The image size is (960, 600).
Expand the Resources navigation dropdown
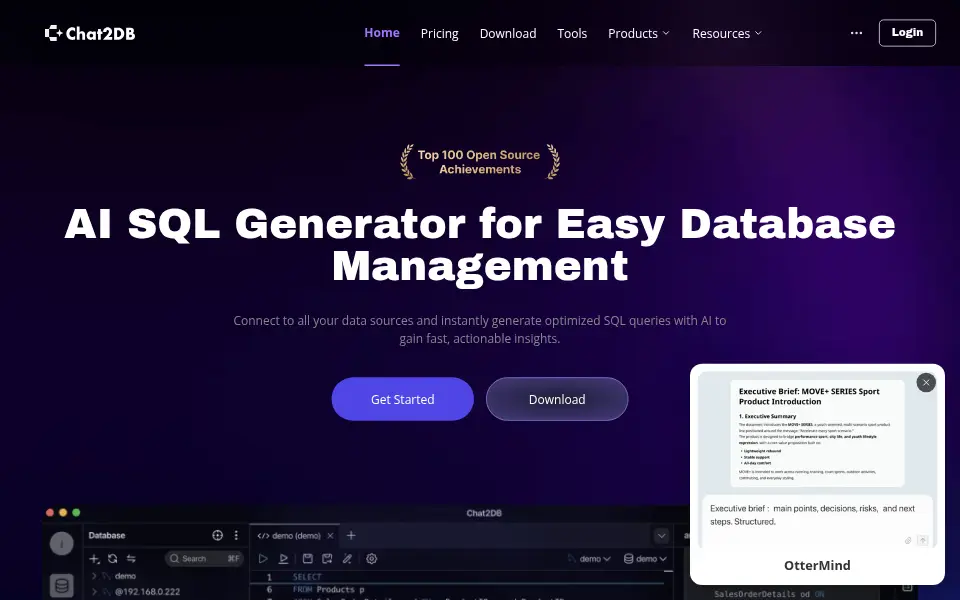(x=727, y=34)
